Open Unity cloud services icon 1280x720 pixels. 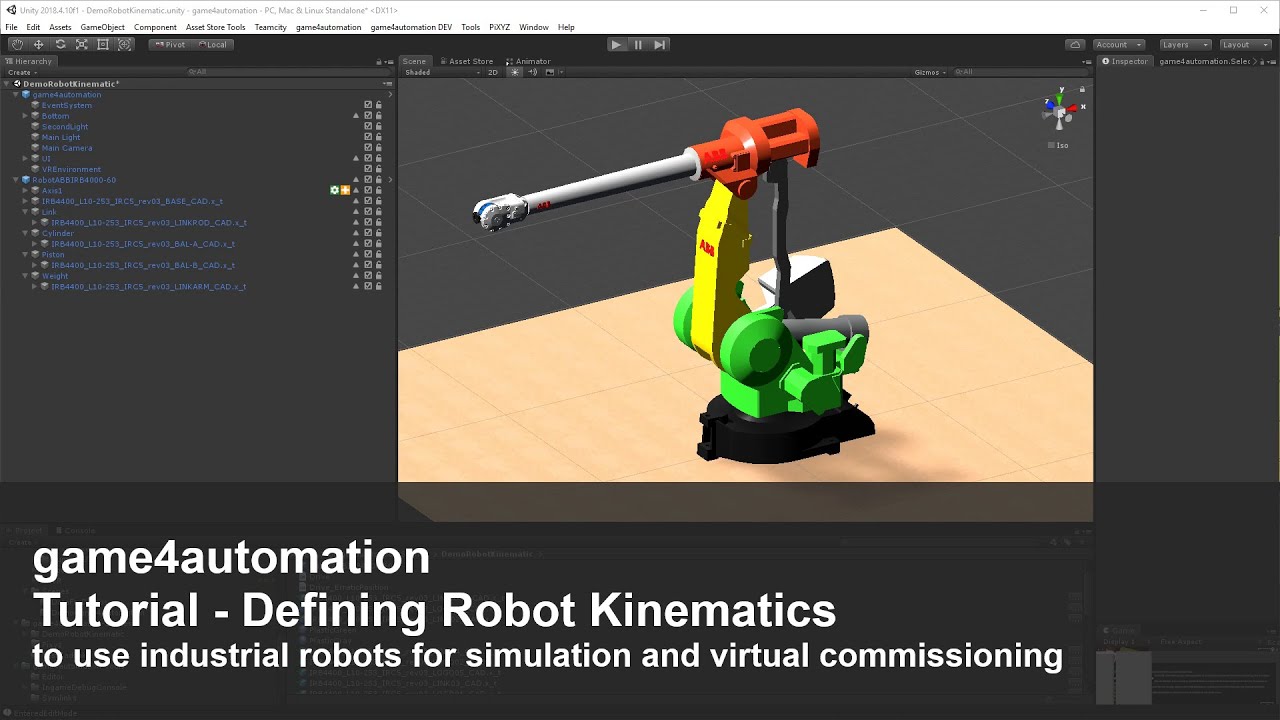(1075, 44)
